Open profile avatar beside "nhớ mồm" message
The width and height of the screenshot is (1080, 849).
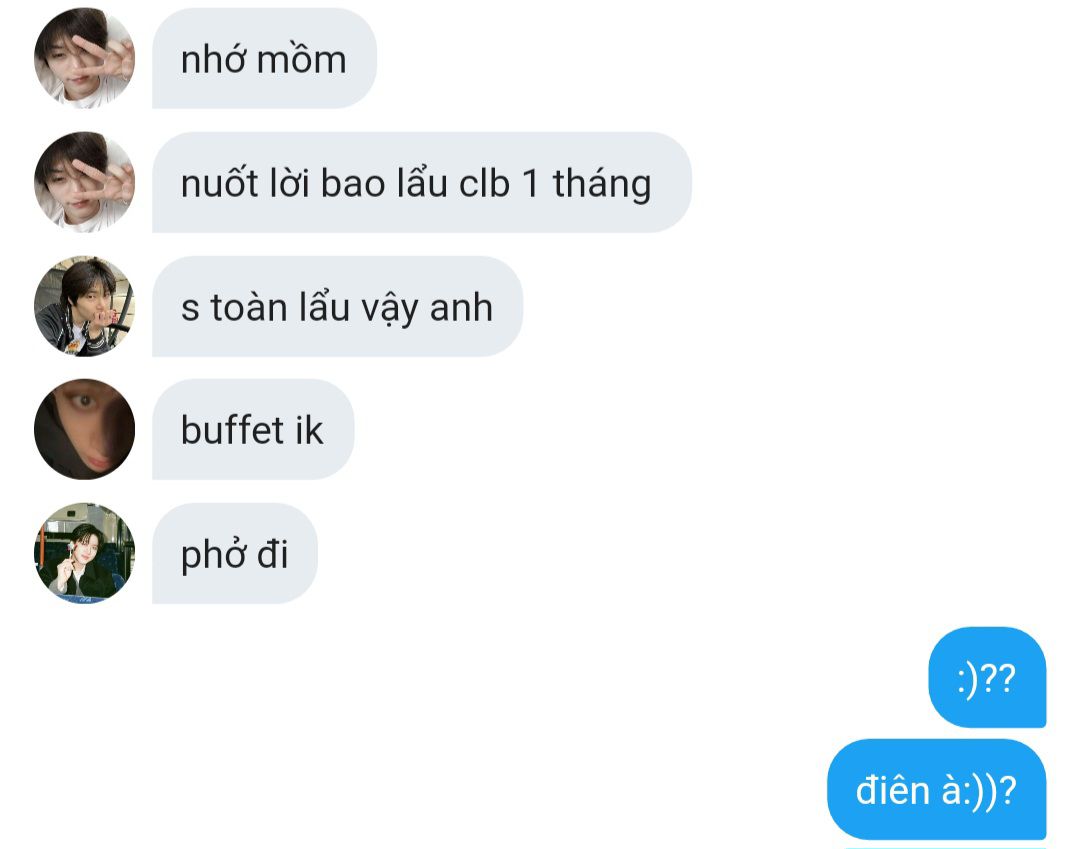[x=84, y=58]
